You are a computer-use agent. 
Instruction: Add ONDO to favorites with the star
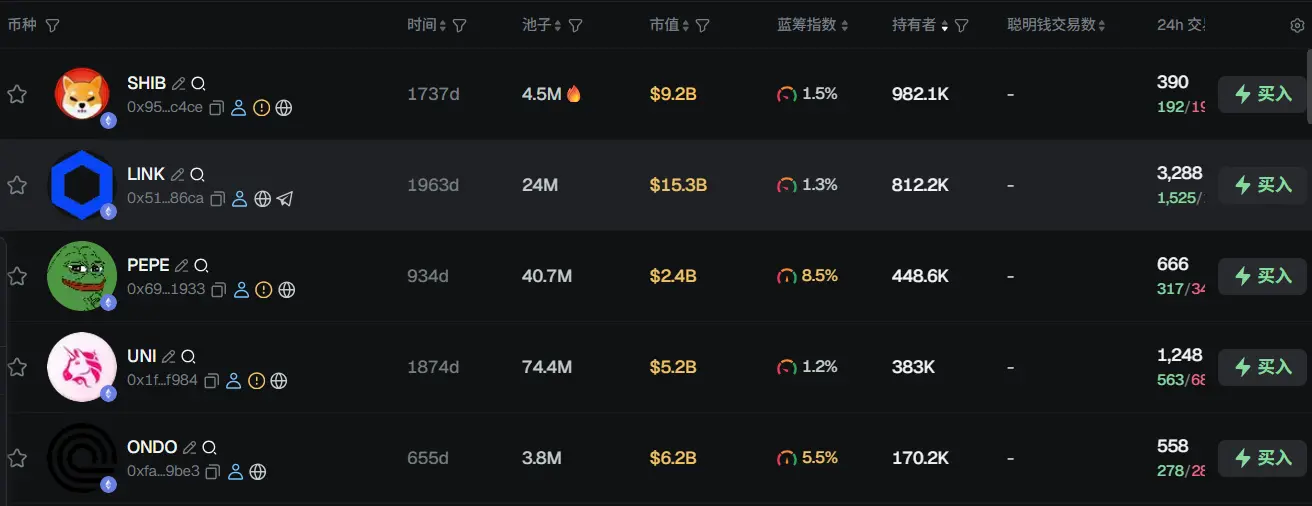(x=17, y=459)
